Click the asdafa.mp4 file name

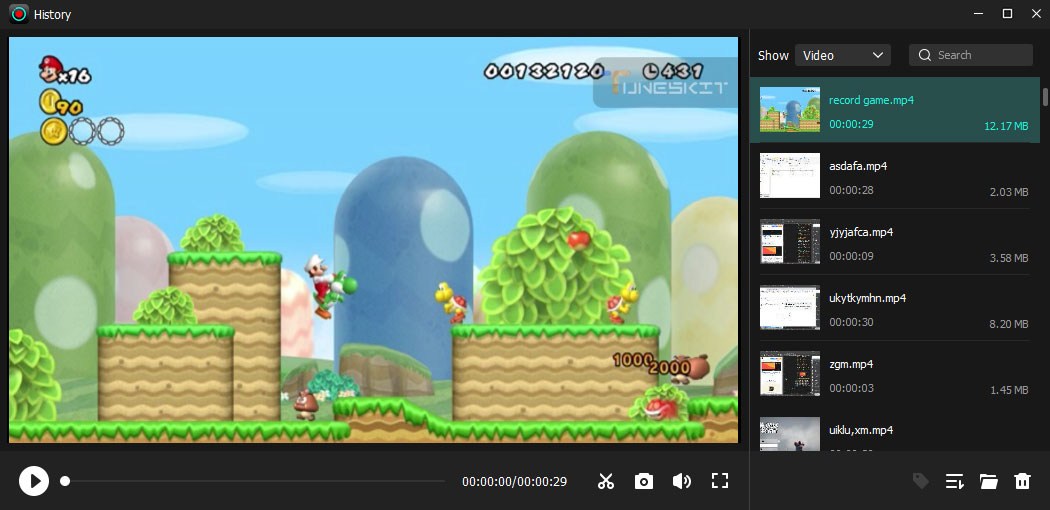[858, 166]
